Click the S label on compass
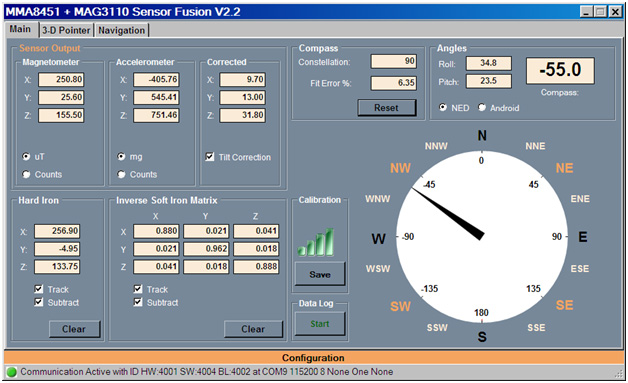 pyautogui.click(x=482, y=337)
